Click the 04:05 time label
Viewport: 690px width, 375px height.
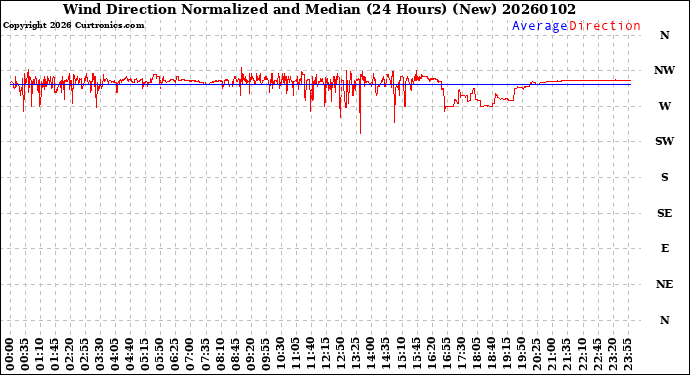[114, 354]
